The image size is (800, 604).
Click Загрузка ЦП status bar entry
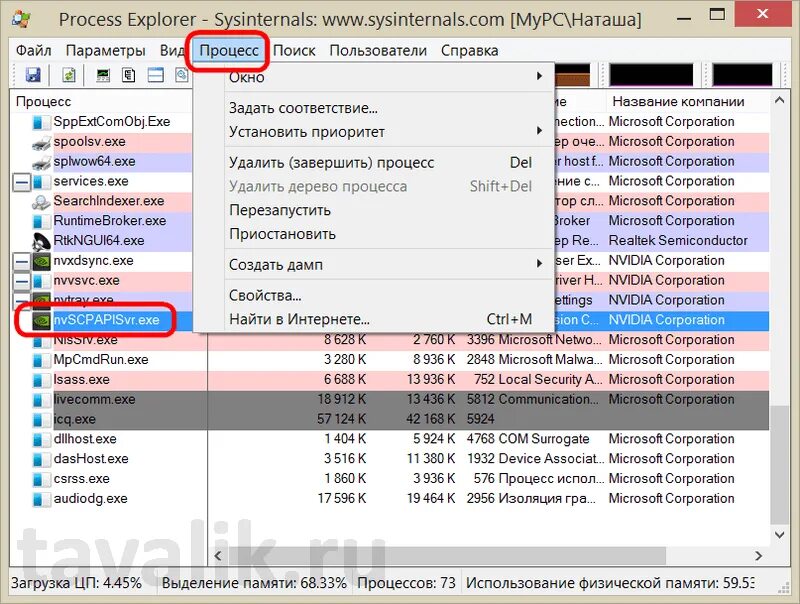[77, 583]
